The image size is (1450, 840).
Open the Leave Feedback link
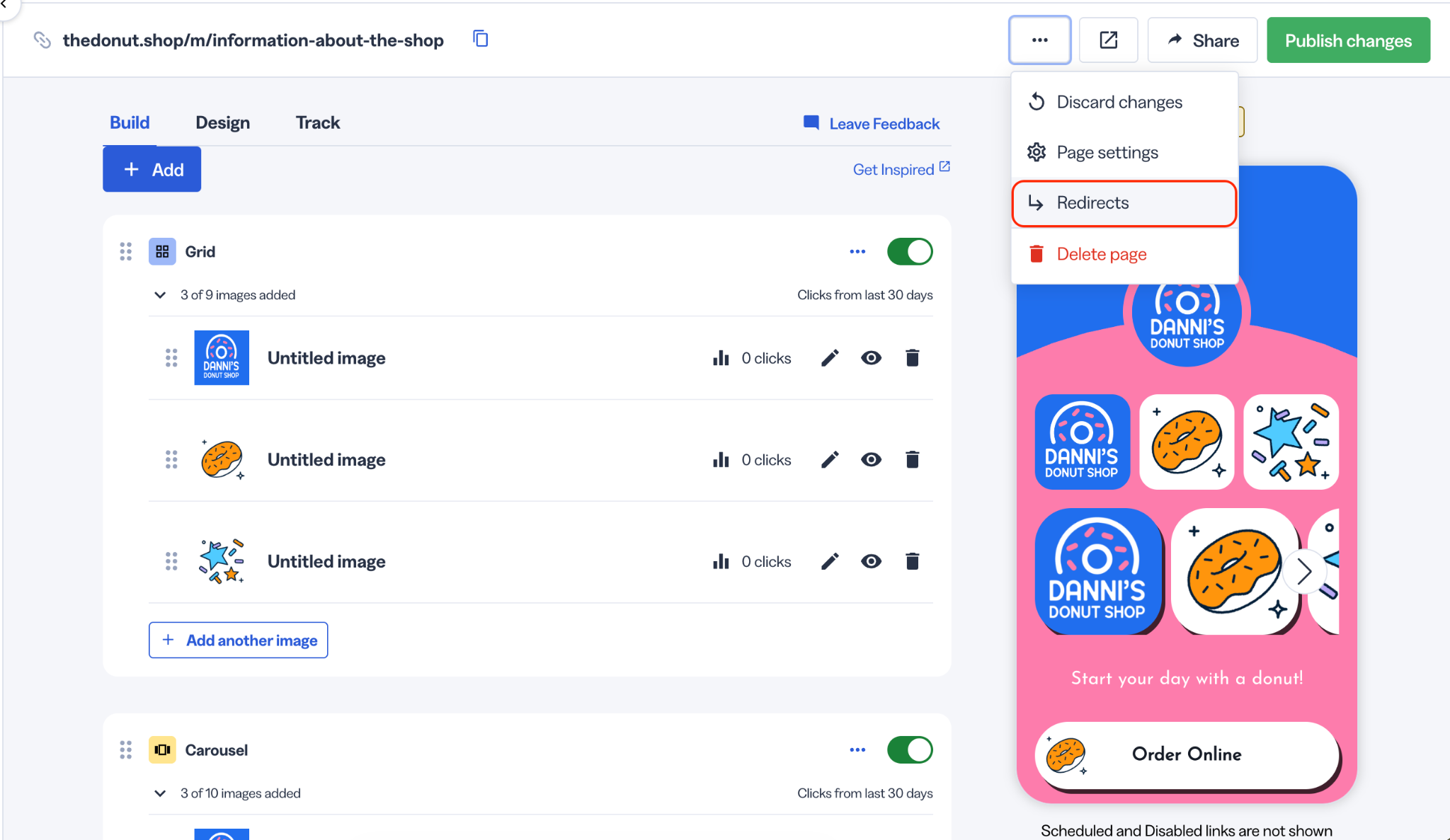click(x=884, y=124)
